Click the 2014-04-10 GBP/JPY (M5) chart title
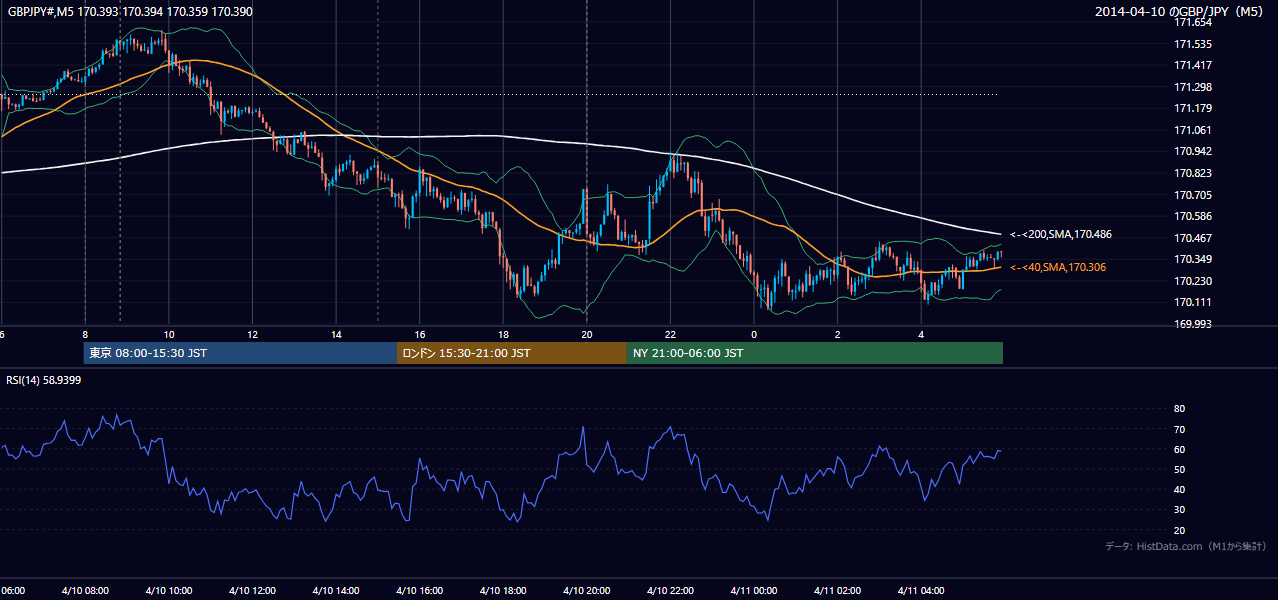The width and height of the screenshot is (1278, 600). [1180, 11]
